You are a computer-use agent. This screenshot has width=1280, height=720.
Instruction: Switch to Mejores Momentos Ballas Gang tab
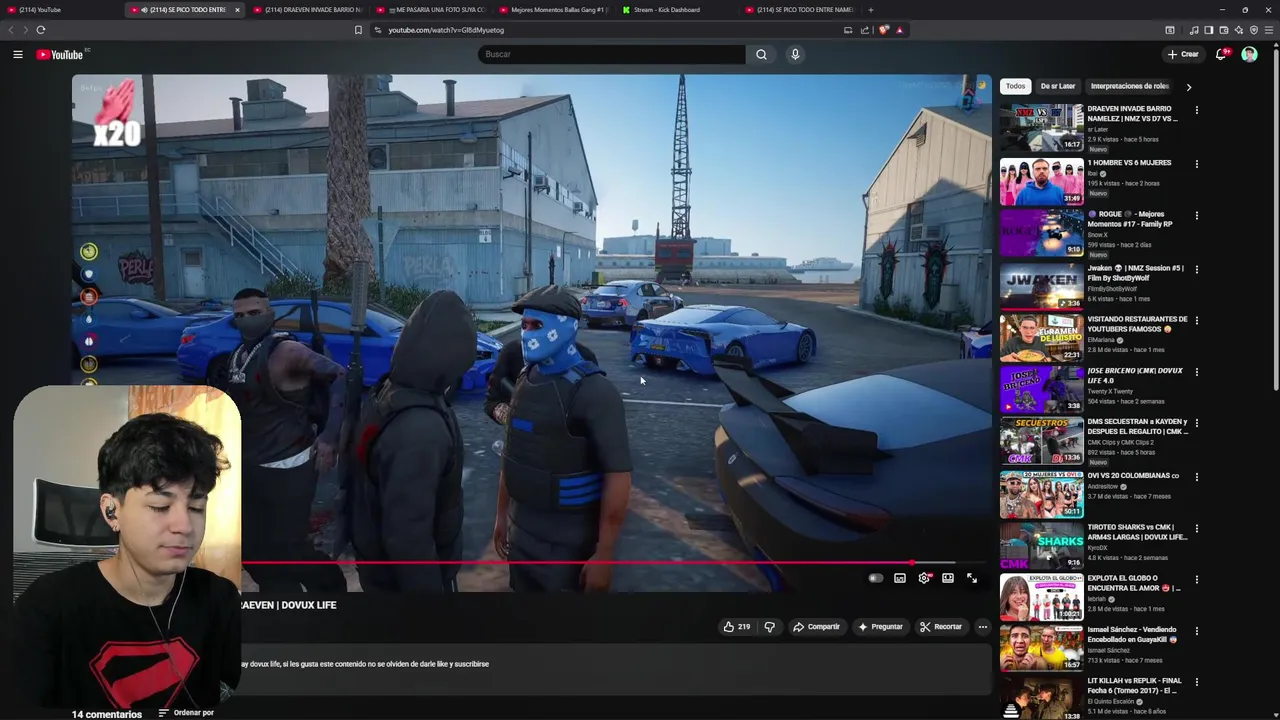pyautogui.click(x=555, y=10)
